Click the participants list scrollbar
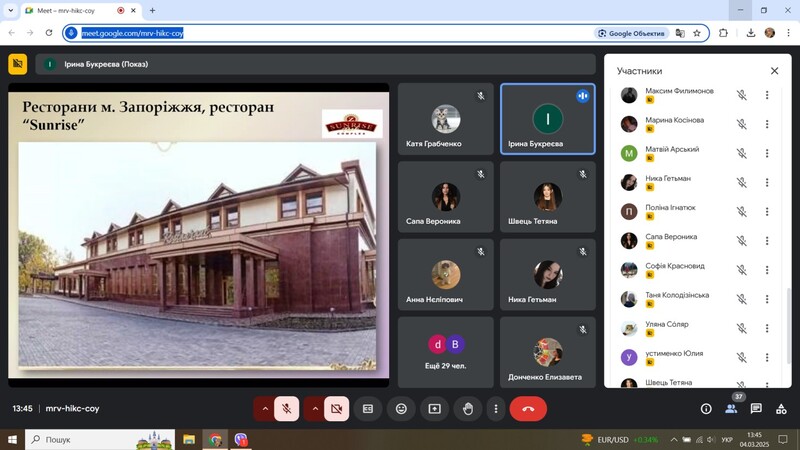This screenshot has width=800, height=450. pos(789,327)
